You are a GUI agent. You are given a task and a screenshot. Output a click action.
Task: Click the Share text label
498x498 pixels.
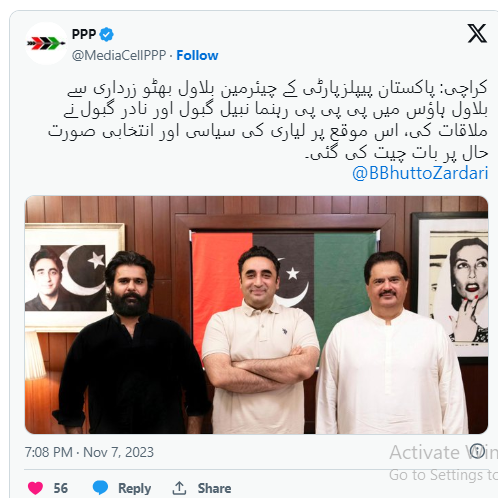[214, 488]
